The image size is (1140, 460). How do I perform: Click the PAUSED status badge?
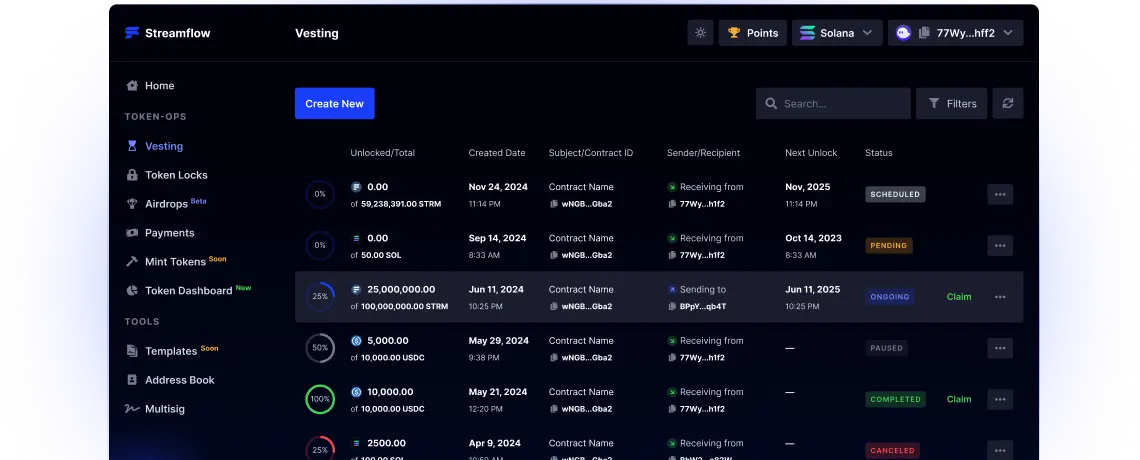(x=886, y=348)
